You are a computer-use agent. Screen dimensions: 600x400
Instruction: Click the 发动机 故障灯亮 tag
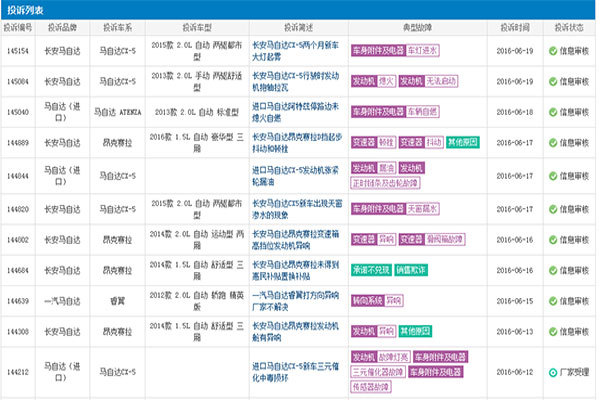tap(381, 357)
